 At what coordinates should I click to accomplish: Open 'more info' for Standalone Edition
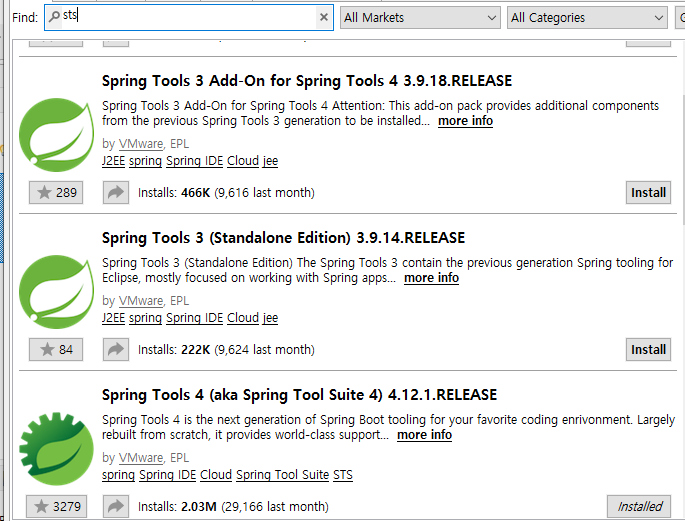point(431,278)
